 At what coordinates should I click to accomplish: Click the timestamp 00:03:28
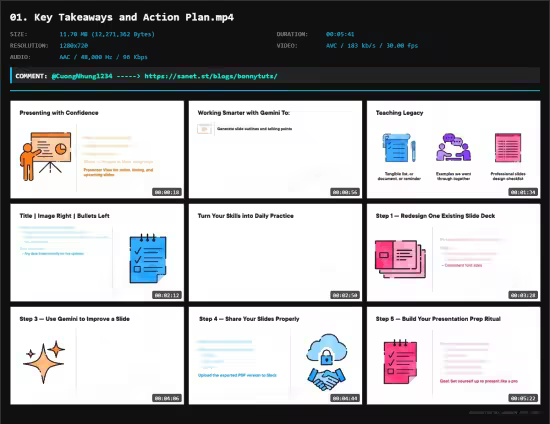(x=523, y=295)
